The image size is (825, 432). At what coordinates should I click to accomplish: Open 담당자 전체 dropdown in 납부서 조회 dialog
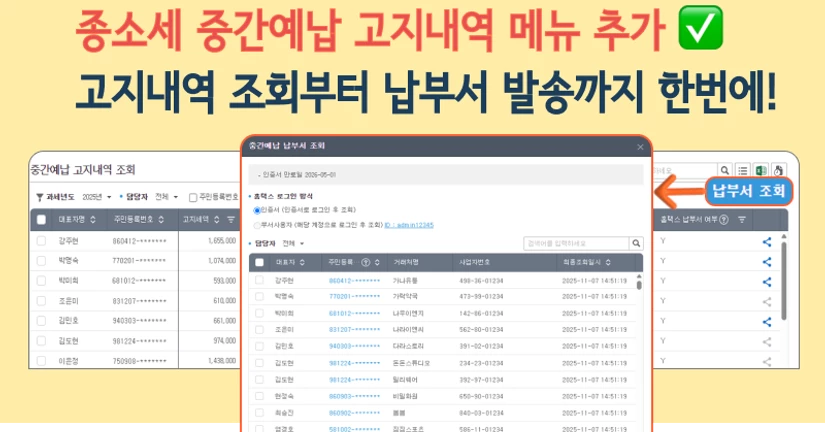pos(294,243)
